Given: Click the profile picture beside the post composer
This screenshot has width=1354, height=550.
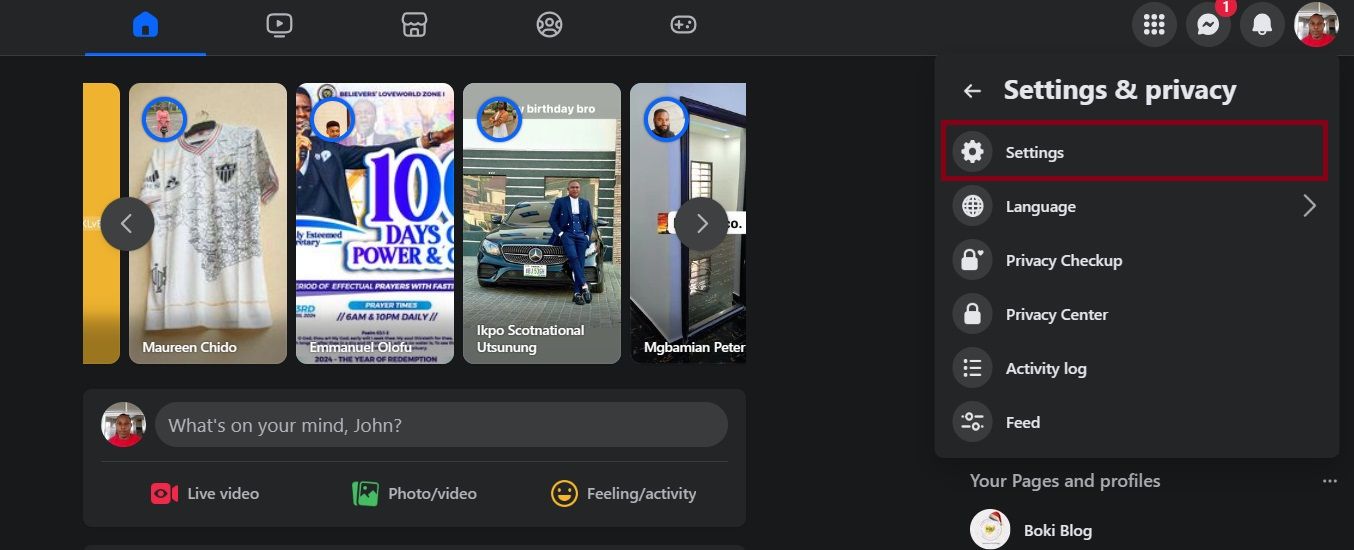Looking at the screenshot, I should pyautogui.click(x=124, y=425).
